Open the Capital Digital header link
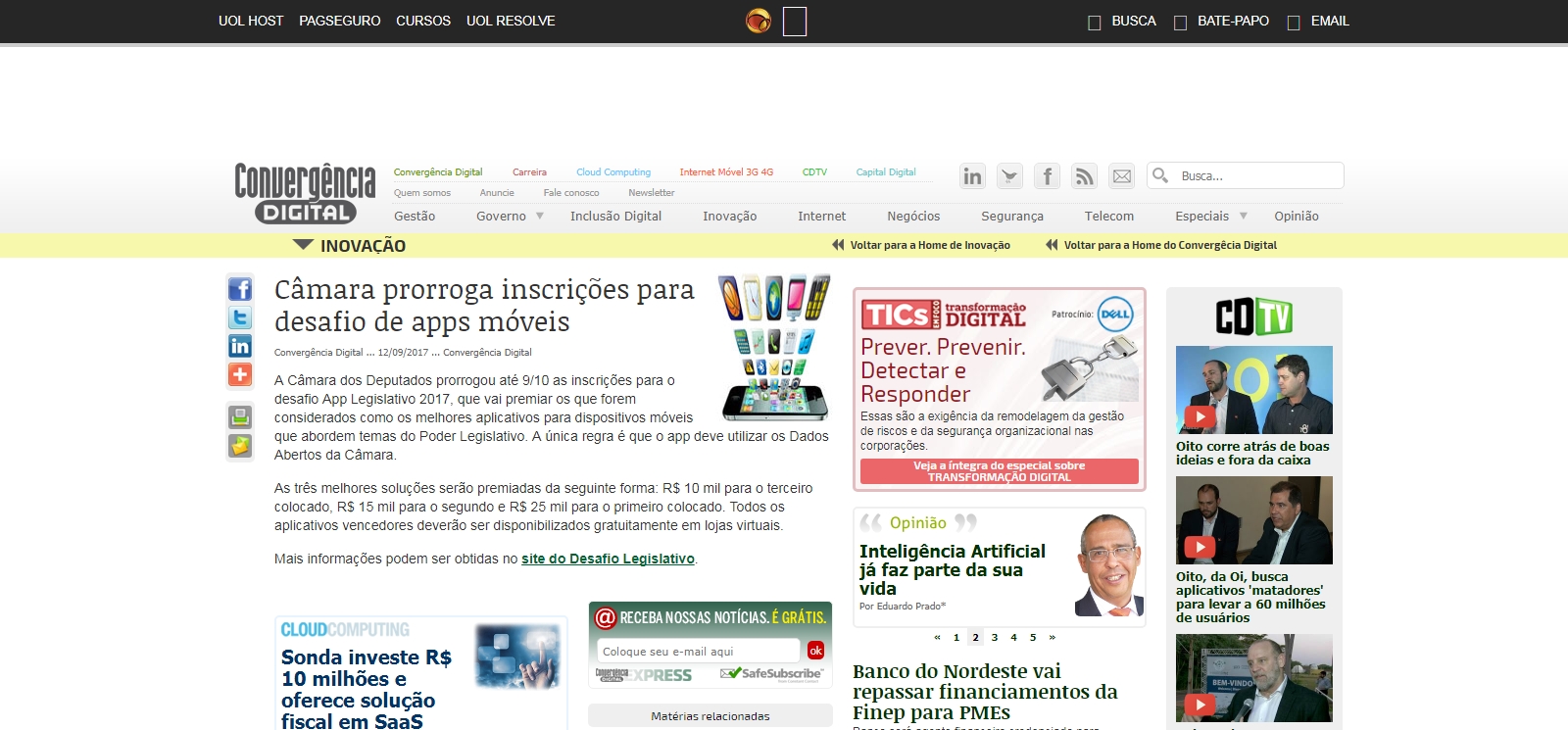 886,171
